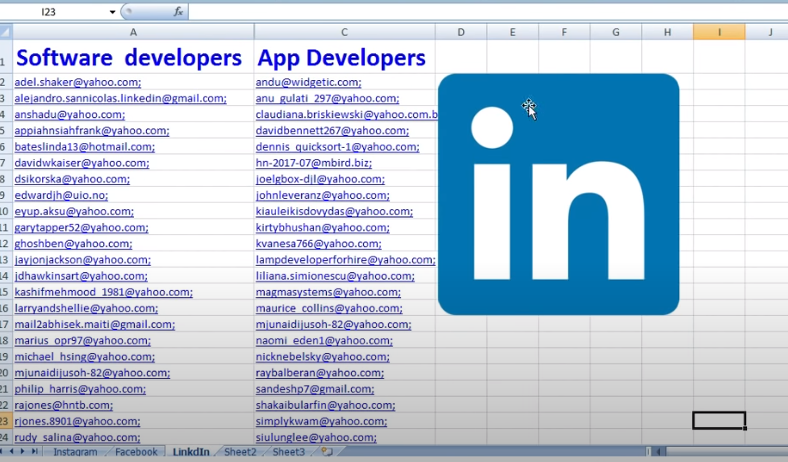788x462 pixels.
Task: Click garytapper52@yahoo.com link
Action: [x=81, y=227]
